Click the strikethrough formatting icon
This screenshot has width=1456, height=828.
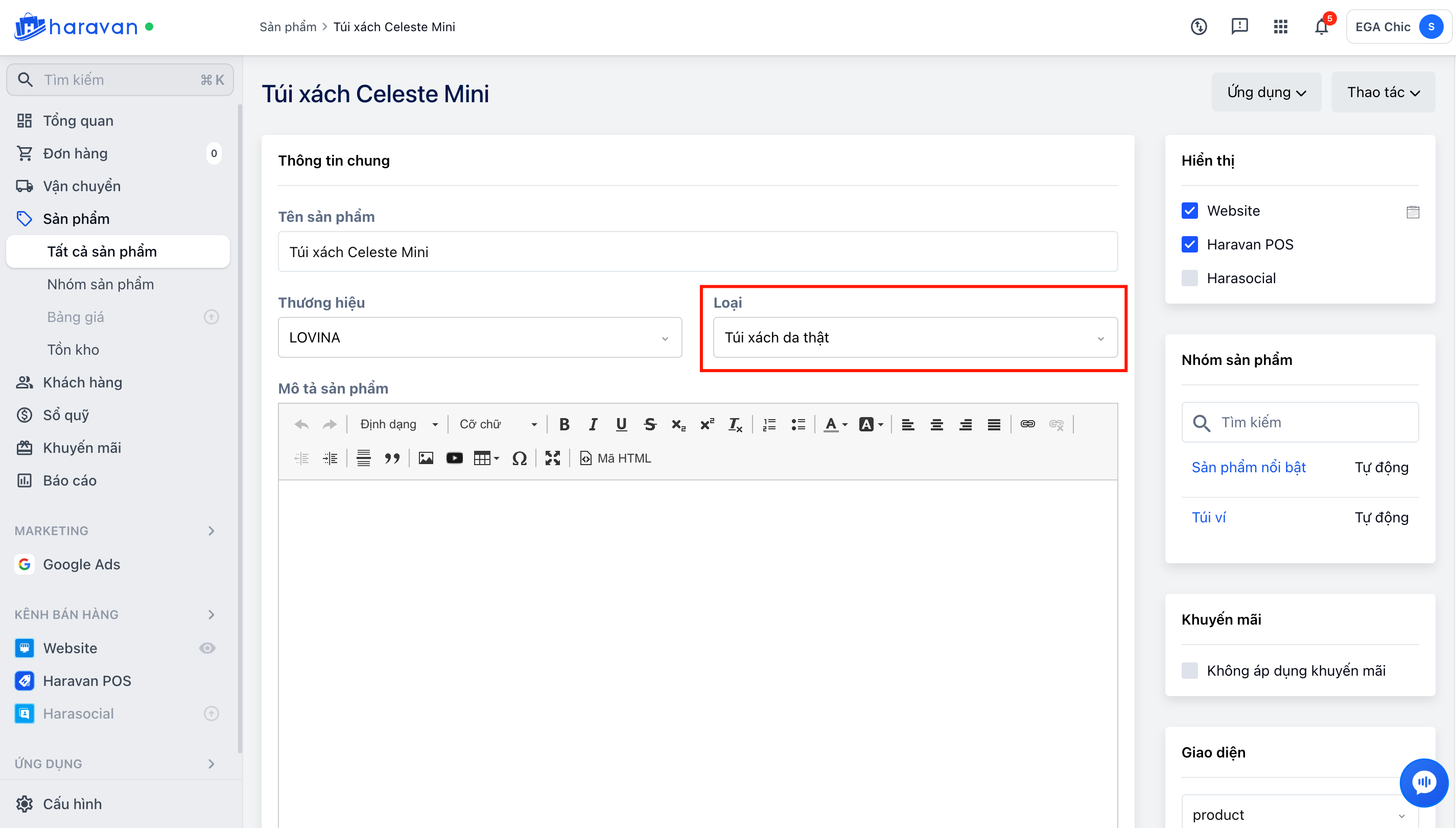click(x=650, y=424)
